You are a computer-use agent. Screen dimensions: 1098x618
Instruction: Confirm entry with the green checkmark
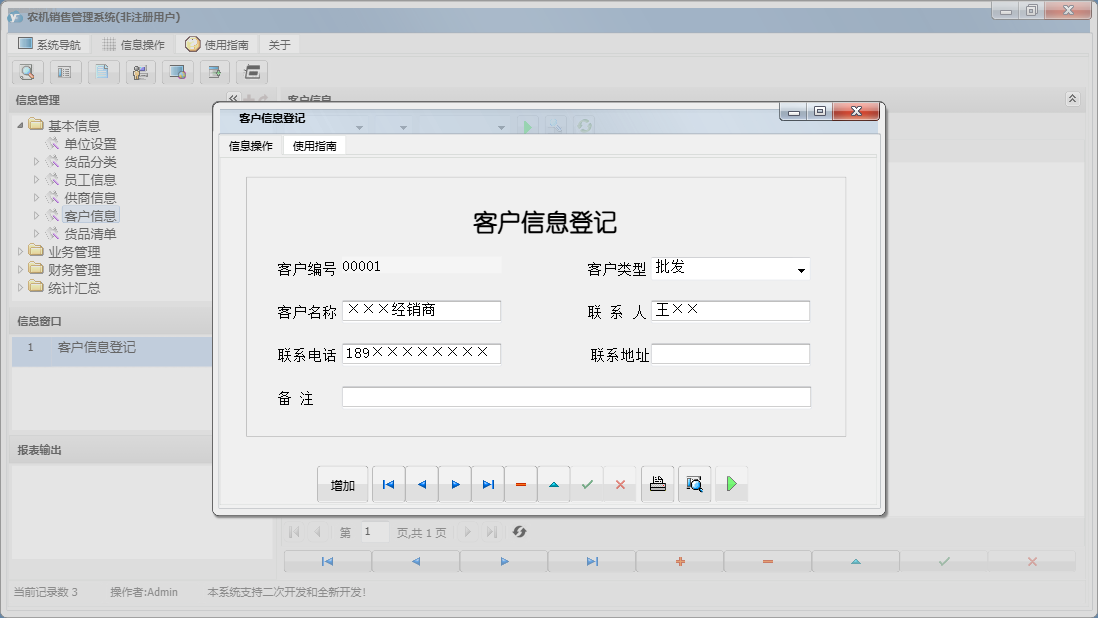(587, 483)
